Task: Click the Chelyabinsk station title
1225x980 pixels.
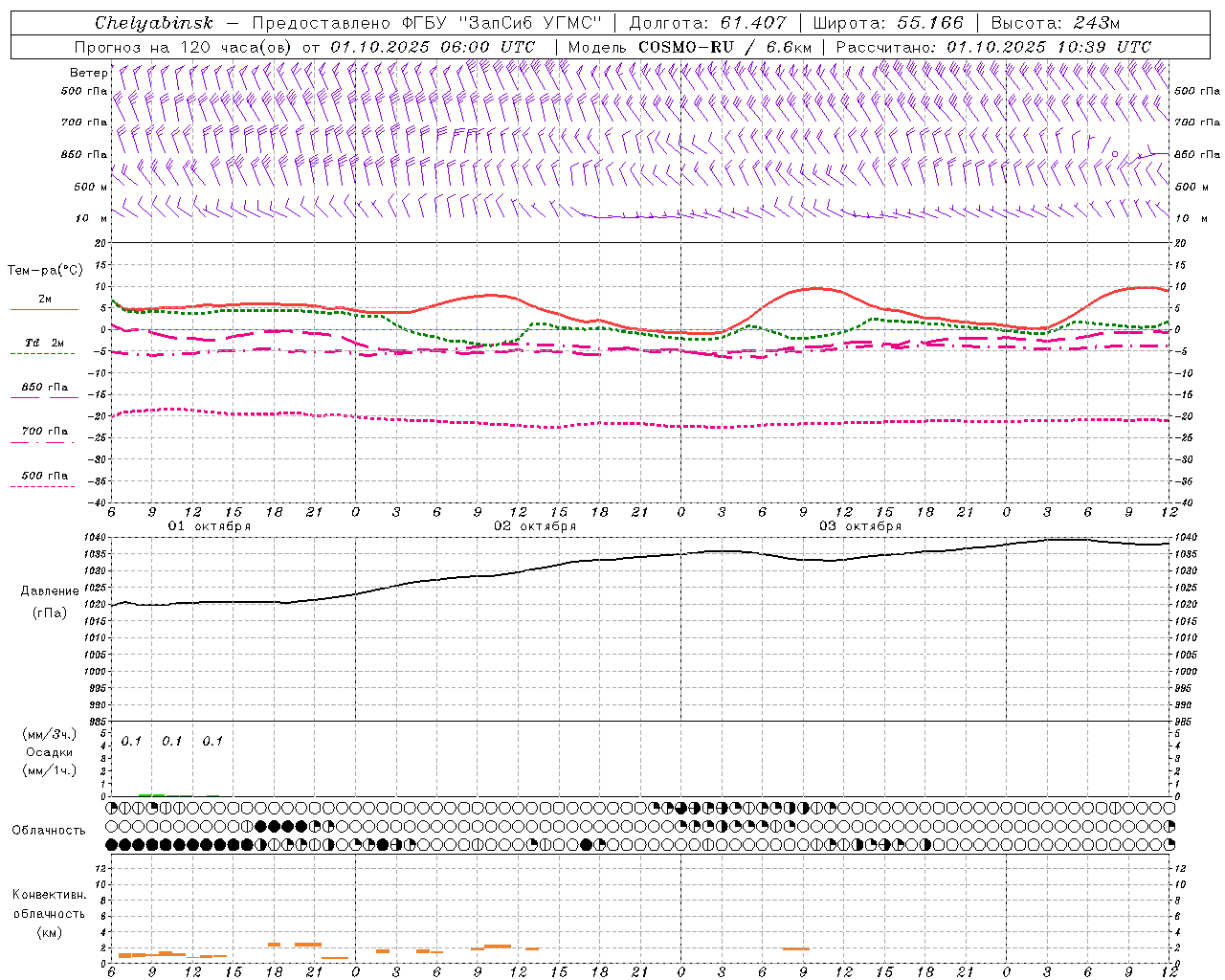Action: click(x=153, y=23)
